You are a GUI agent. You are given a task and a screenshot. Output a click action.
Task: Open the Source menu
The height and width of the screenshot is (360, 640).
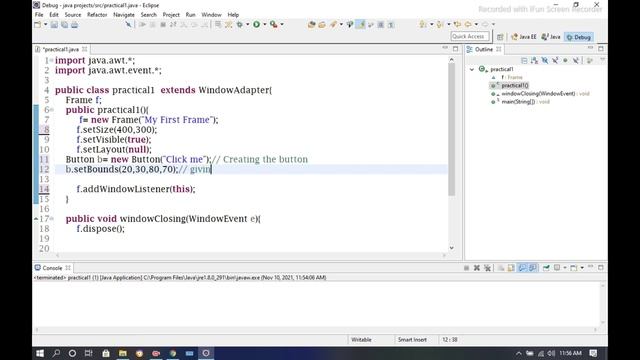73,15
